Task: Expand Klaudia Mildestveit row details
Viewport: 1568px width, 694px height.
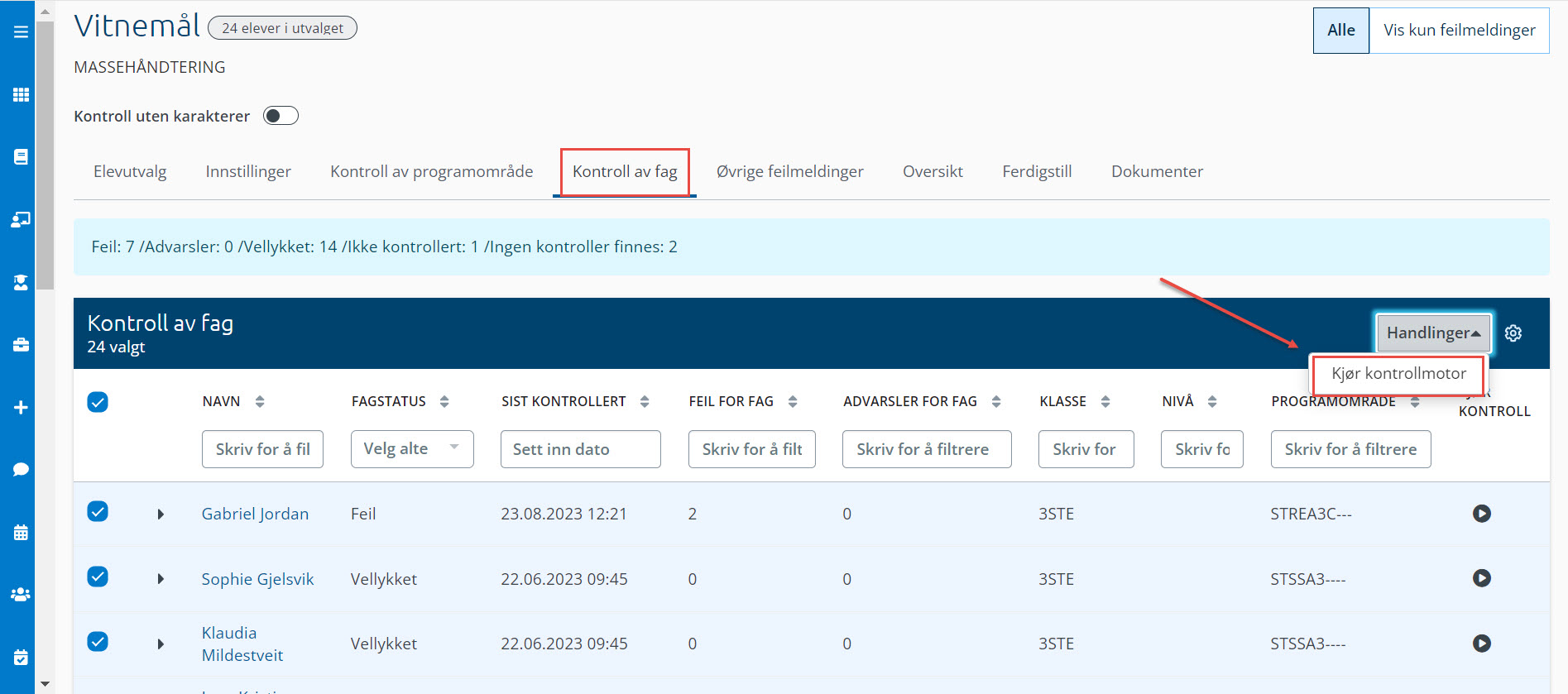Action: click(161, 644)
